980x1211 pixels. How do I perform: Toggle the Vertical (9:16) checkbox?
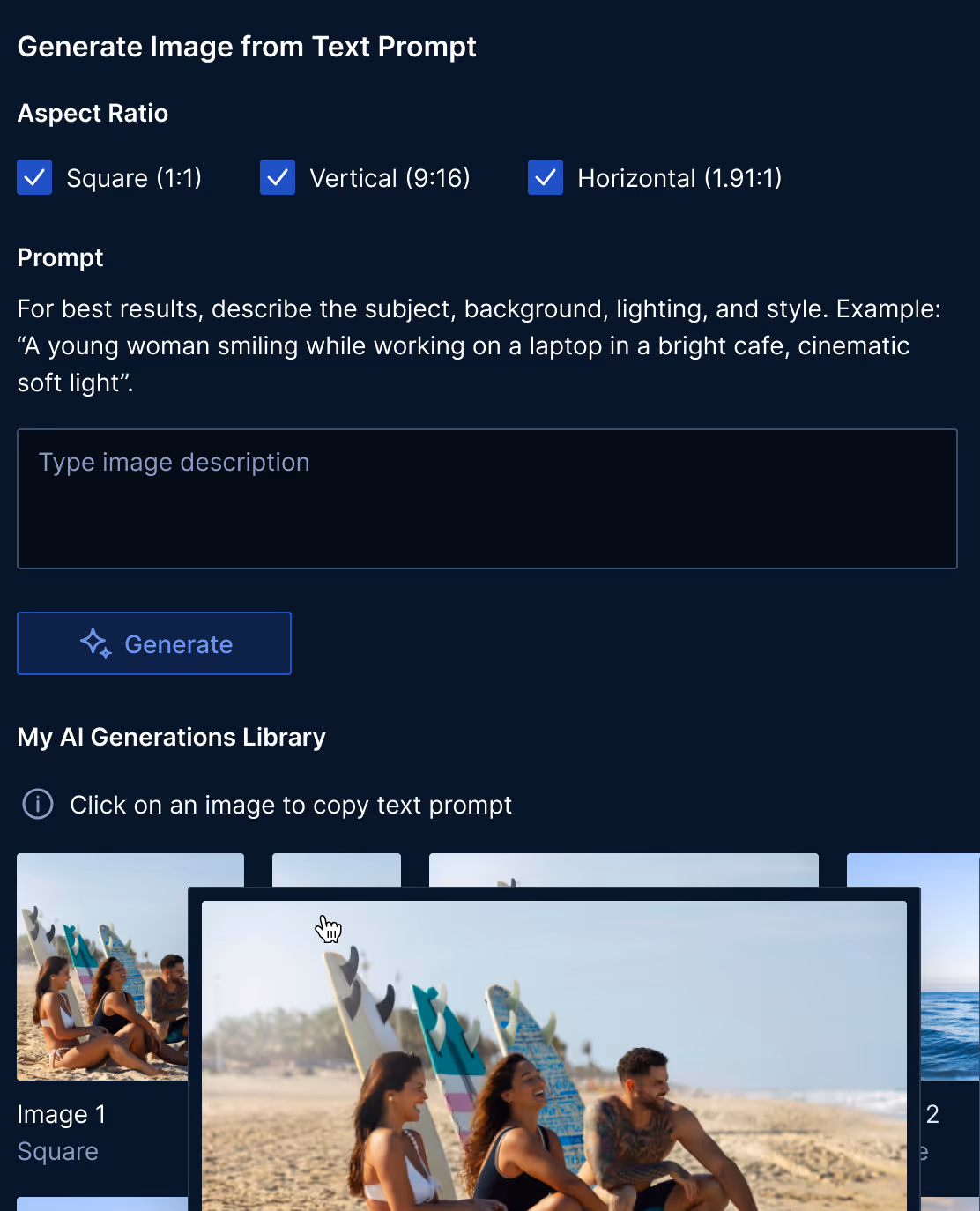point(278,177)
